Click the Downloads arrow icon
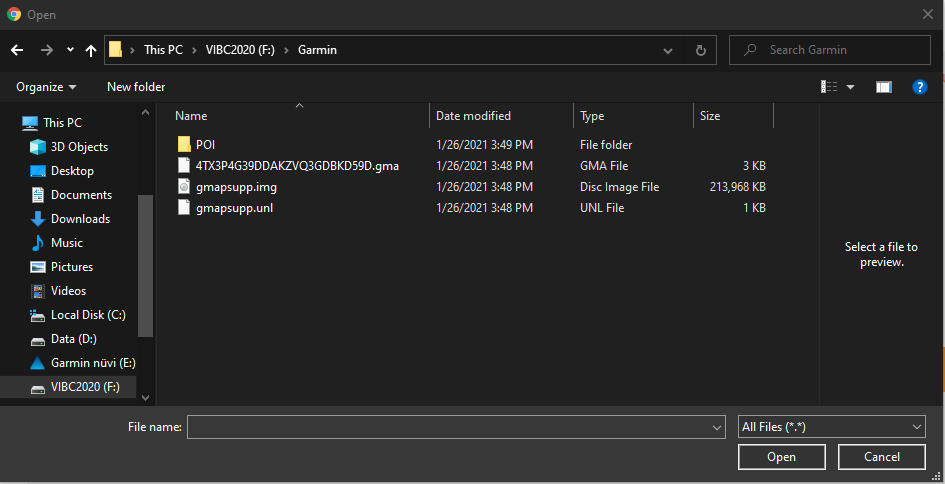 coord(38,219)
